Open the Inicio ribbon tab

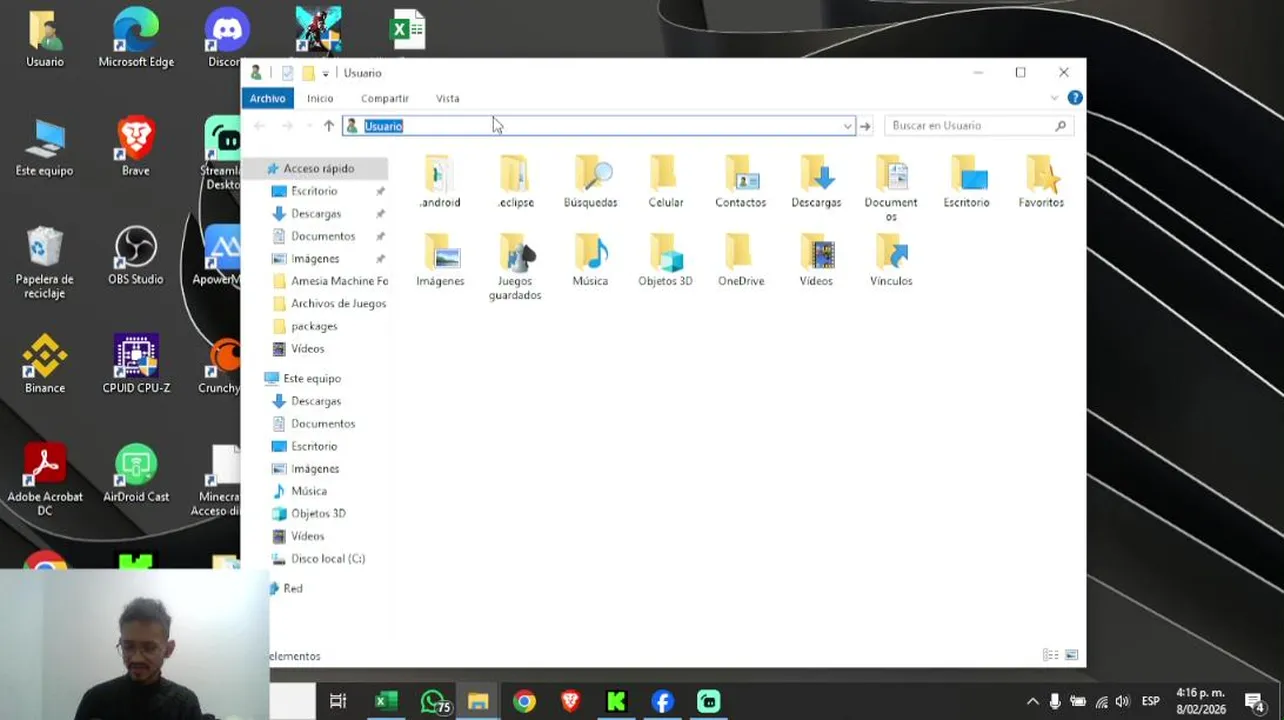coord(320,98)
